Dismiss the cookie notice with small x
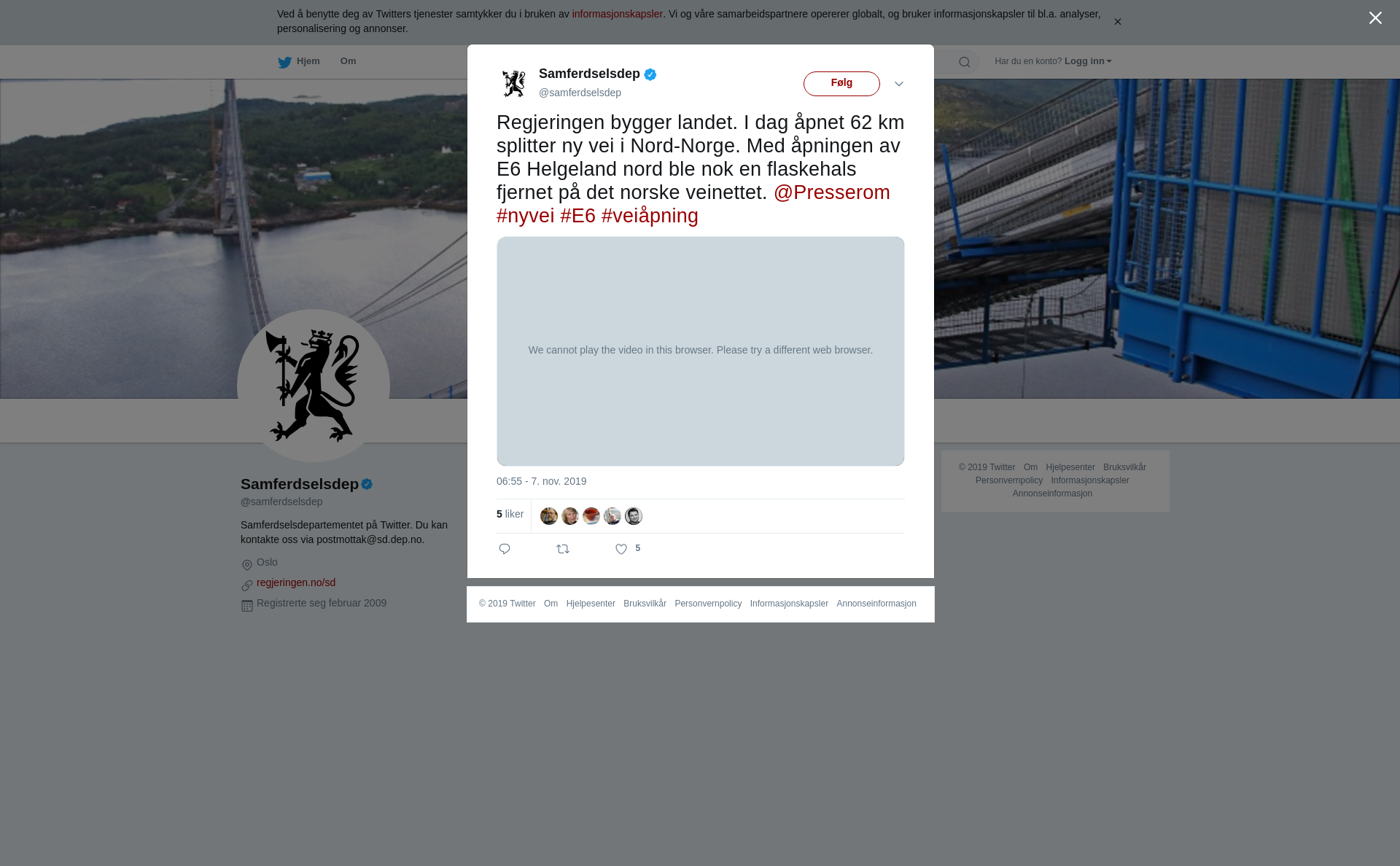The height and width of the screenshot is (866, 1400). click(x=1117, y=22)
